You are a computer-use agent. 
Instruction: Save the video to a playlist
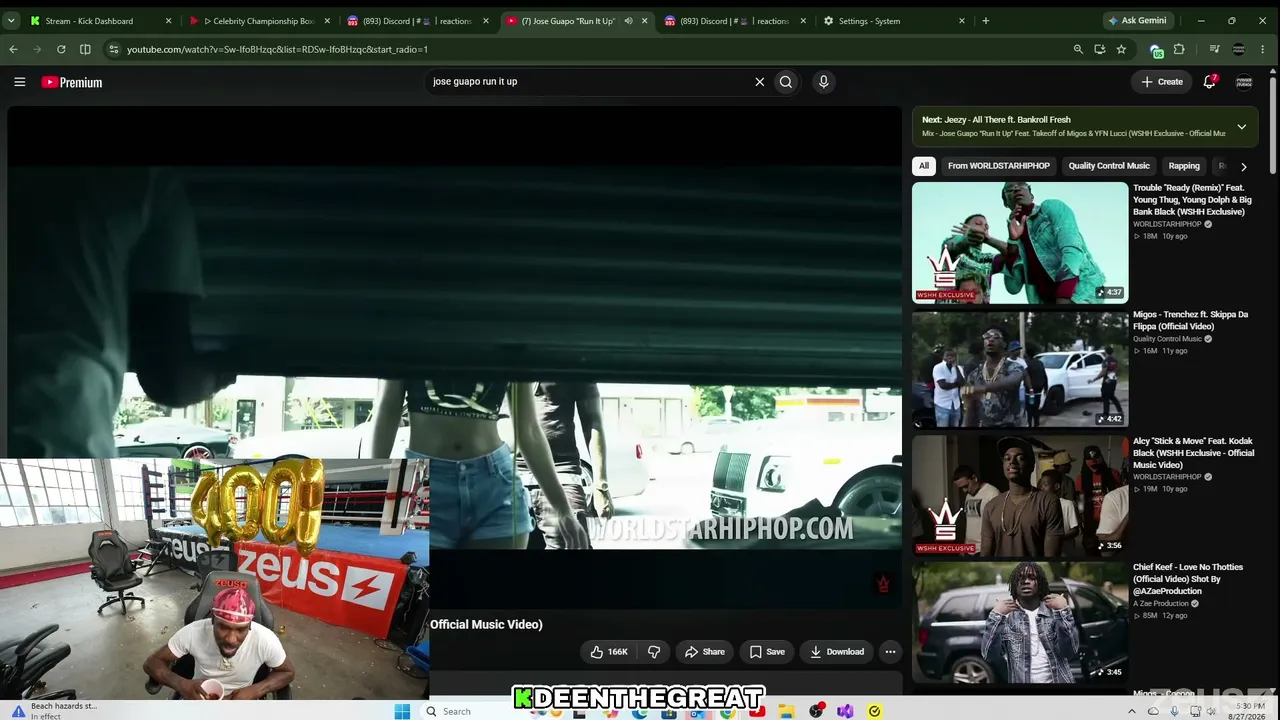click(767, 652)
